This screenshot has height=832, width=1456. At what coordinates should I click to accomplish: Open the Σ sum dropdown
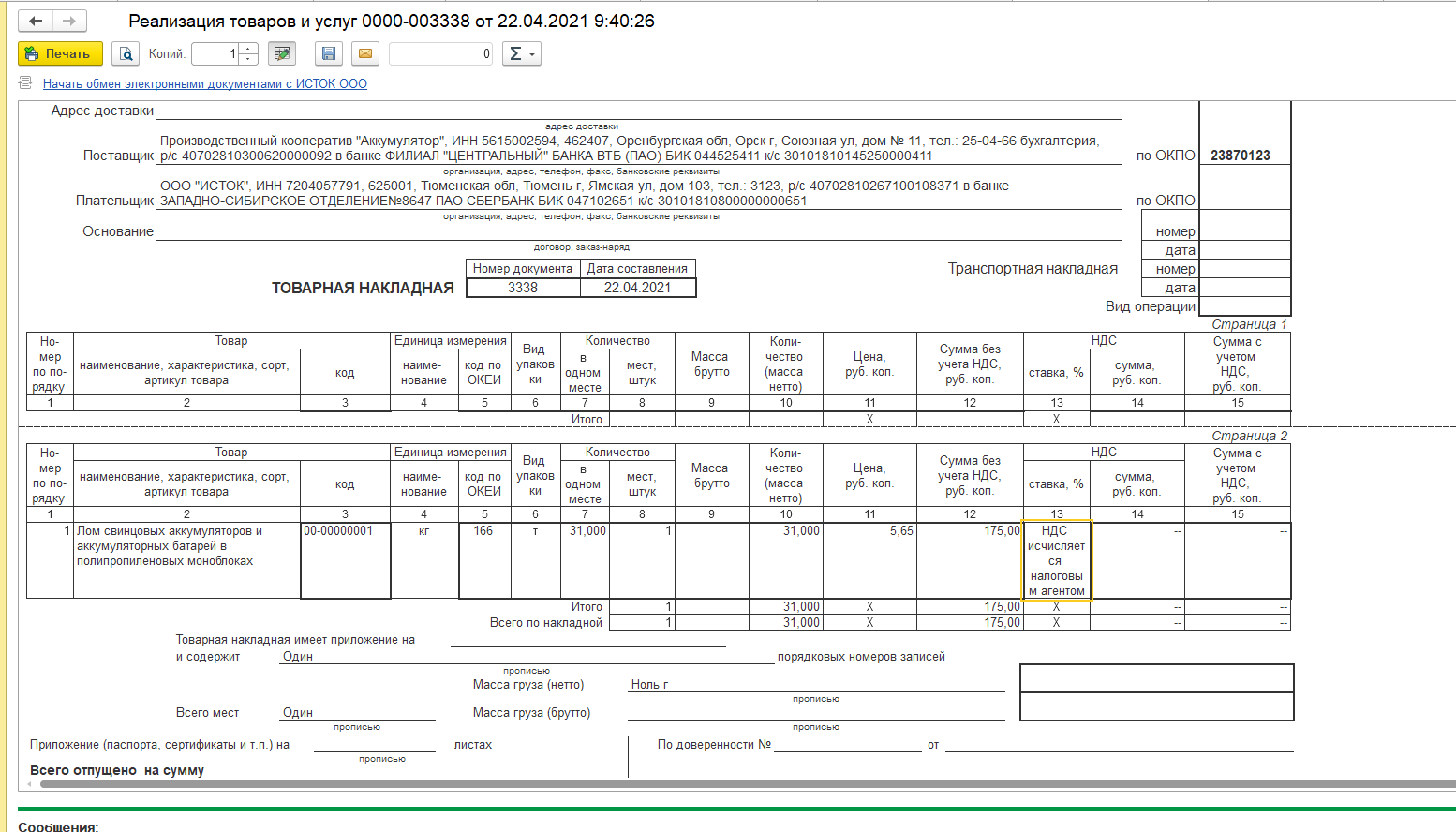(x=522, y=53)
